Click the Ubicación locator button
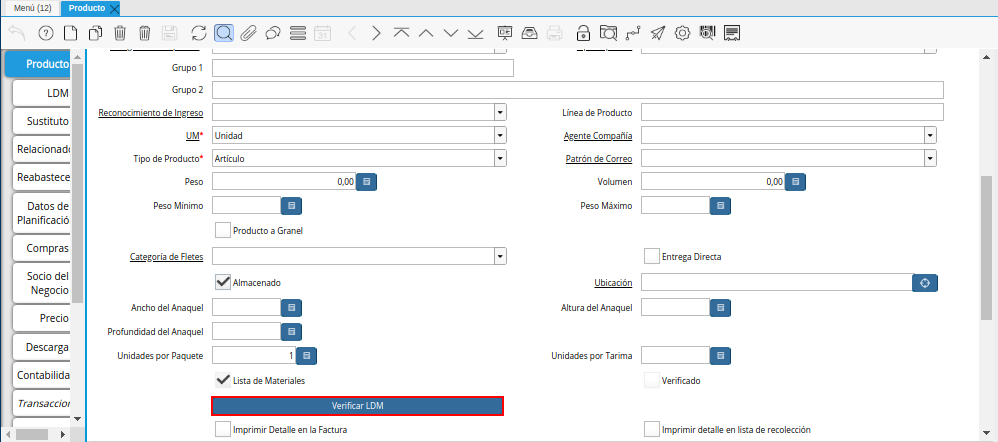This screenshot has width=998, height=442. pos(926,282)
